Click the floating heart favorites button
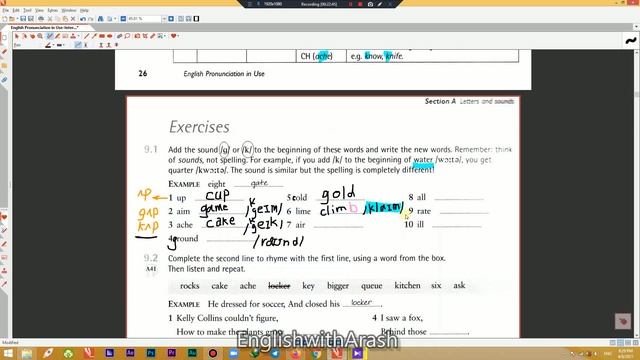This screenshot has height=360, width=640. tap(623, 321)
